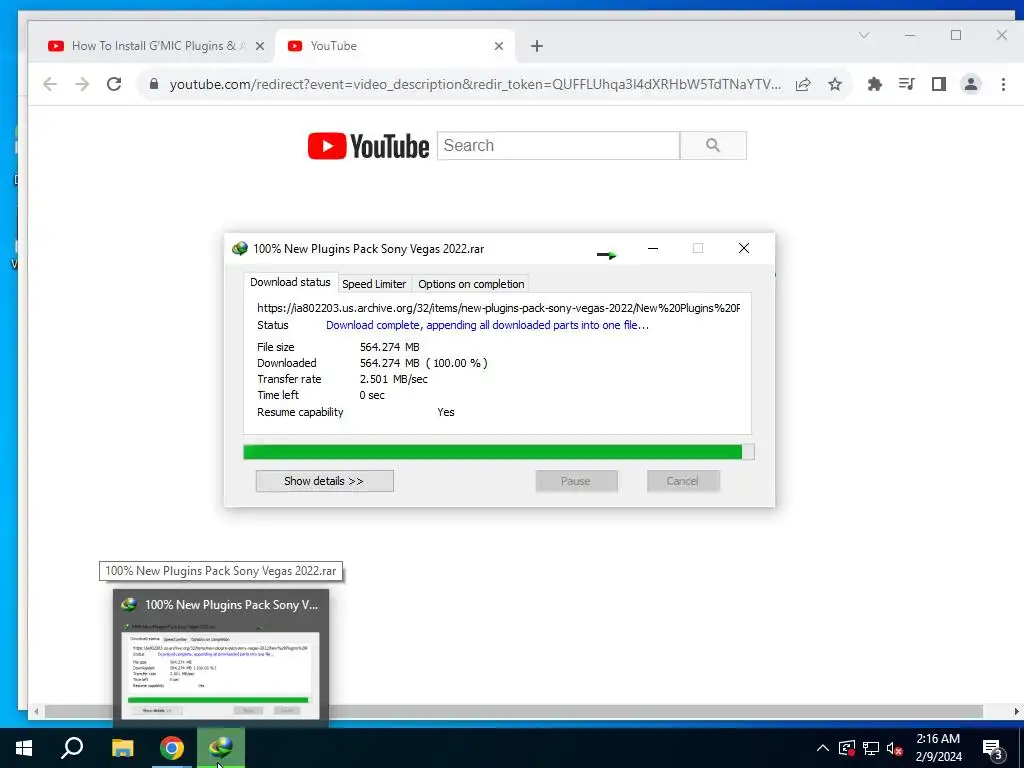Switch to the Download status tab
The image size is (1024, 768).
tap(291, 283)
